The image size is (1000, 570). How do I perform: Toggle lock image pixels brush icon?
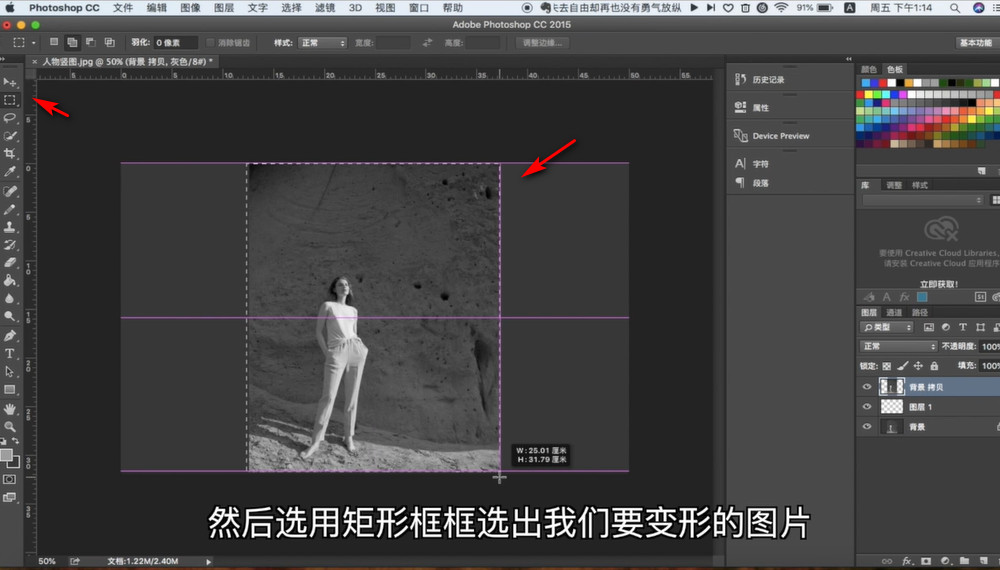tap(902, 366)
